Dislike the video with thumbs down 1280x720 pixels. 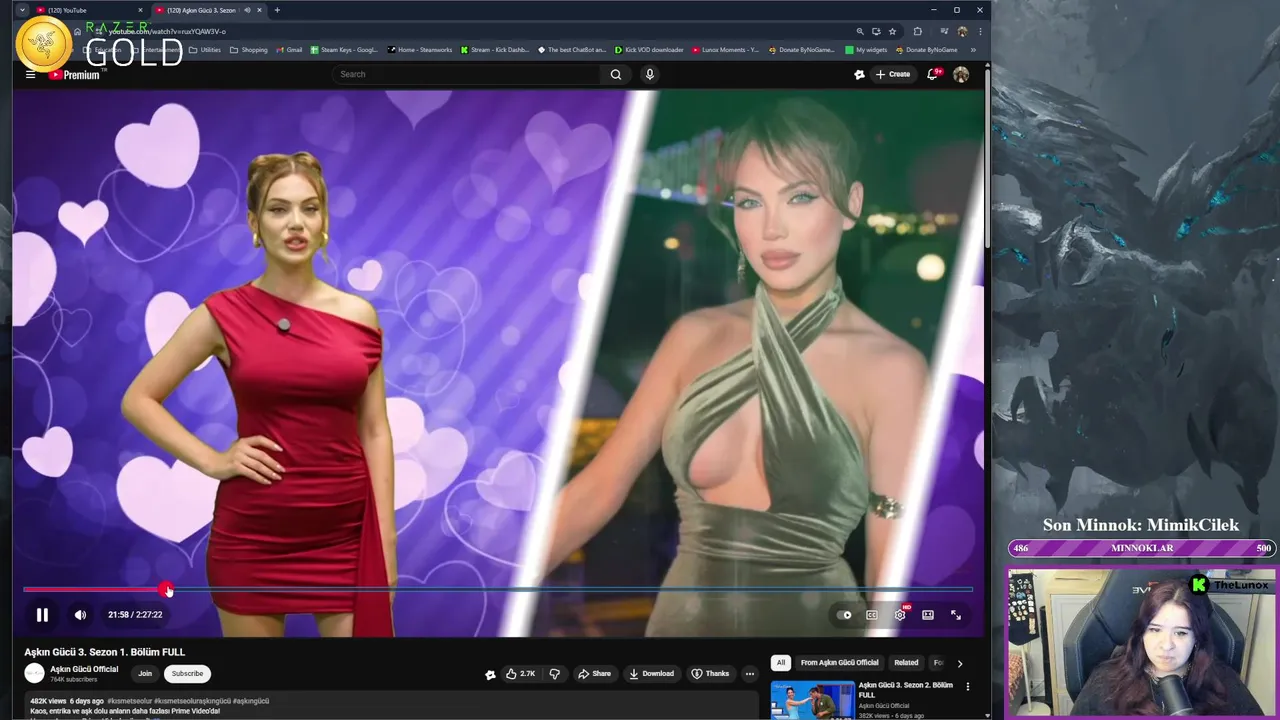click(x=555, y=674)
